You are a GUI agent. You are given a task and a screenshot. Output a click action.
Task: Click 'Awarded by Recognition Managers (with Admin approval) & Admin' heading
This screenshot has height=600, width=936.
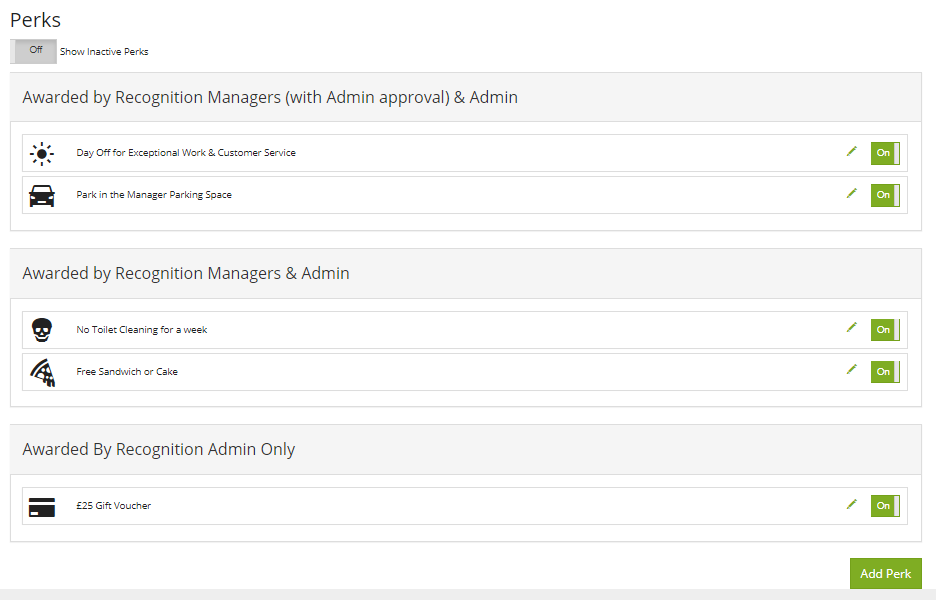tap(270, 97)
